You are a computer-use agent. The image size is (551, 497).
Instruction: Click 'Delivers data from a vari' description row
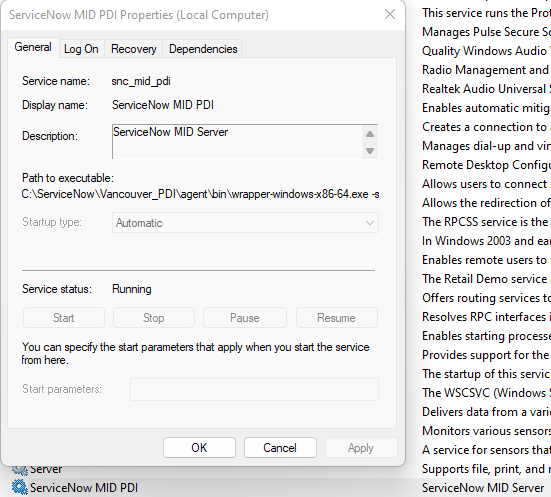(x=486, y=412)
